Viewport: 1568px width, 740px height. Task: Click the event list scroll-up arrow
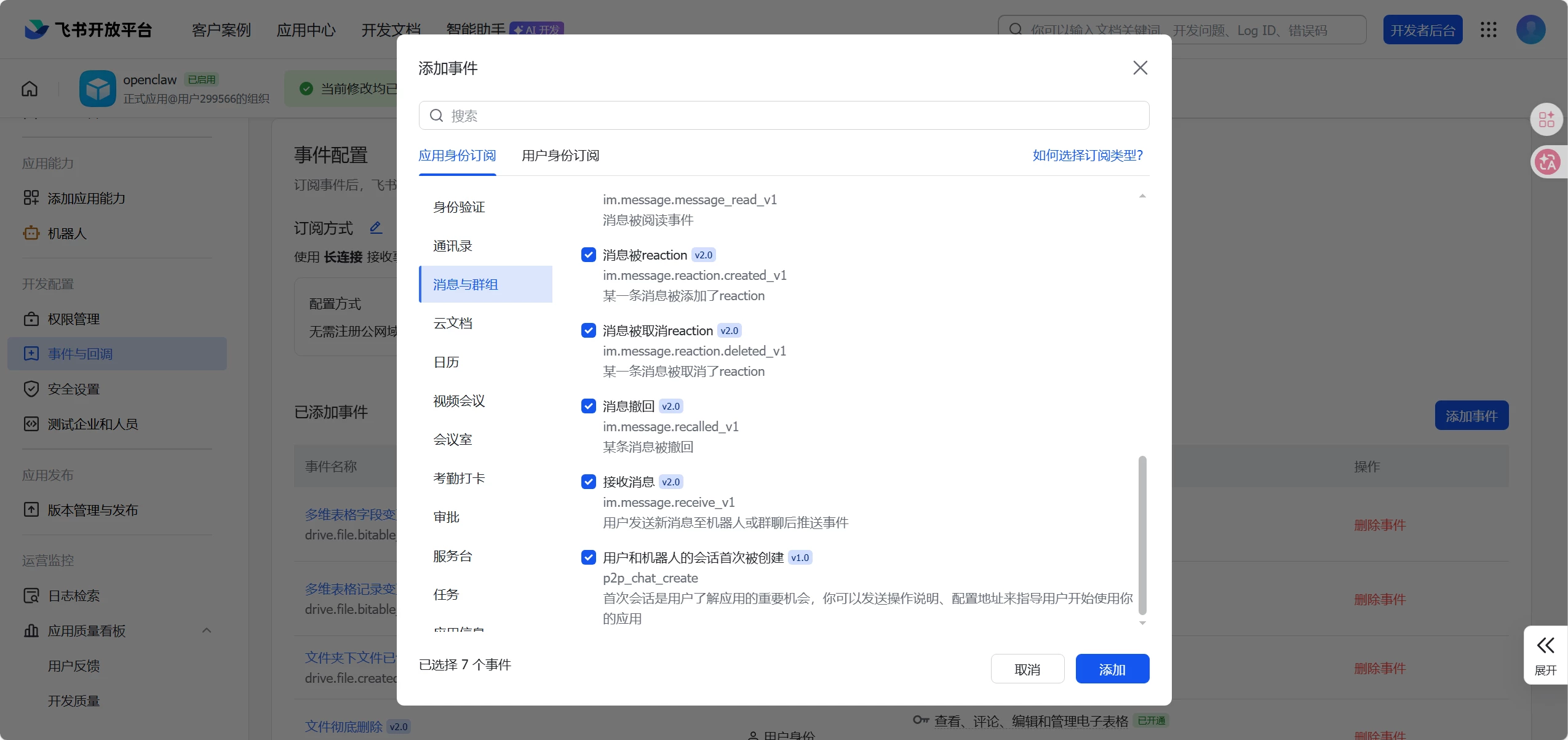click(x=1142, y=196)
